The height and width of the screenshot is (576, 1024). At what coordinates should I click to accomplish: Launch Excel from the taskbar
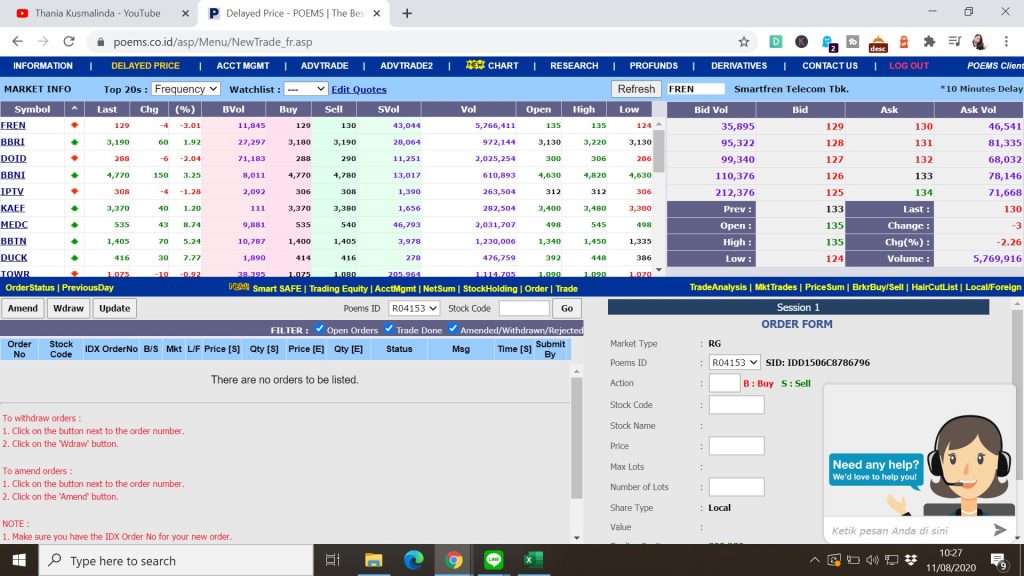point(532,560)
